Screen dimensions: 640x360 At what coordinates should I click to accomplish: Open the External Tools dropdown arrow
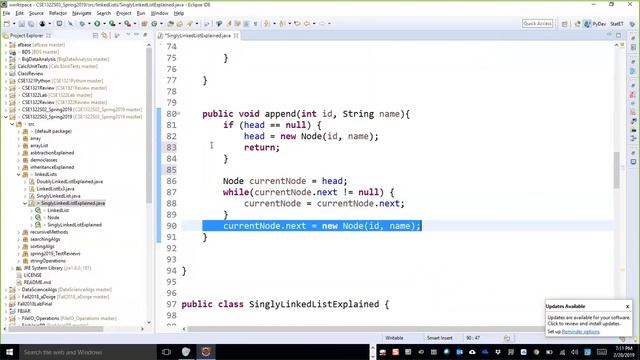[135, 24]
